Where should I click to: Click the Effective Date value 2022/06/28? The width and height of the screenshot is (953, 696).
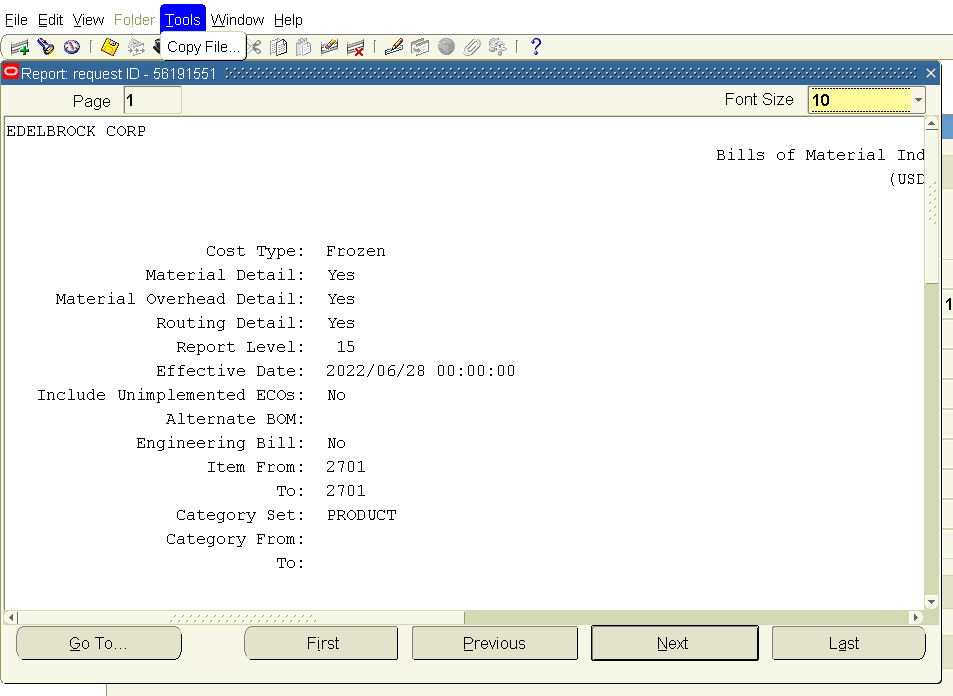(x=376, y=371)
